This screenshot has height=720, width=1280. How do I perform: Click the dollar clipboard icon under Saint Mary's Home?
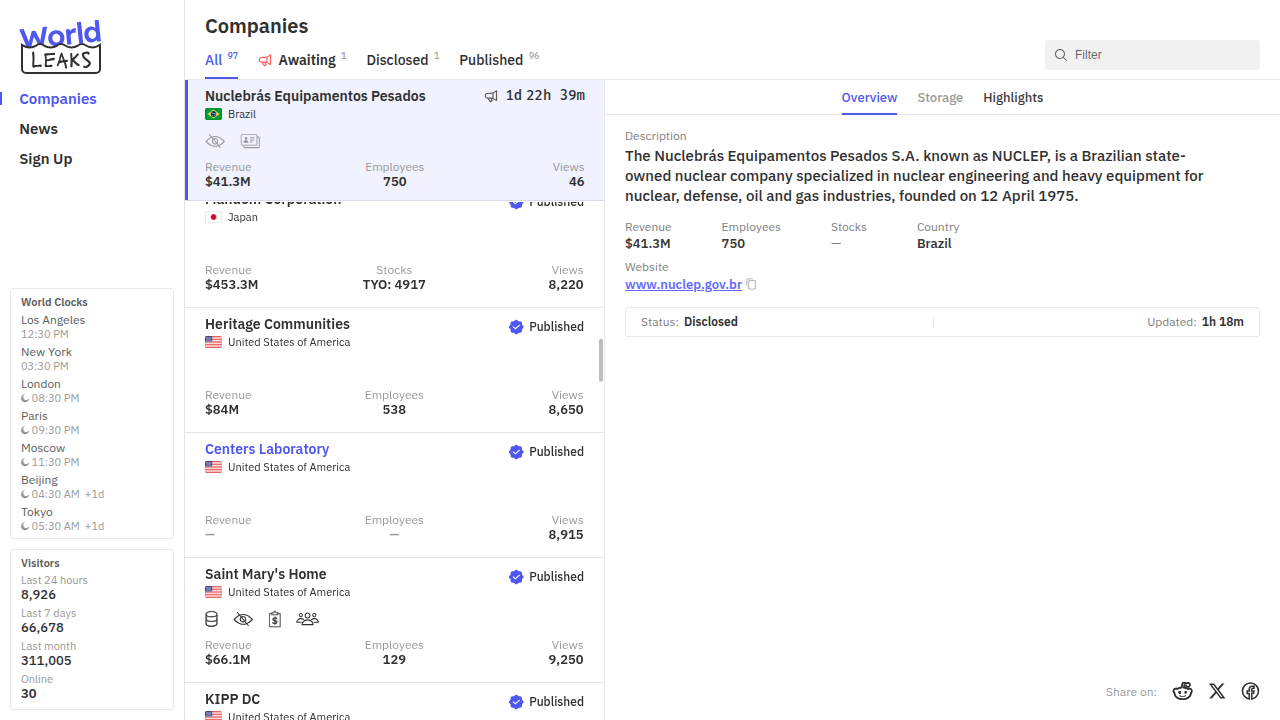click(x=274, y=619)
